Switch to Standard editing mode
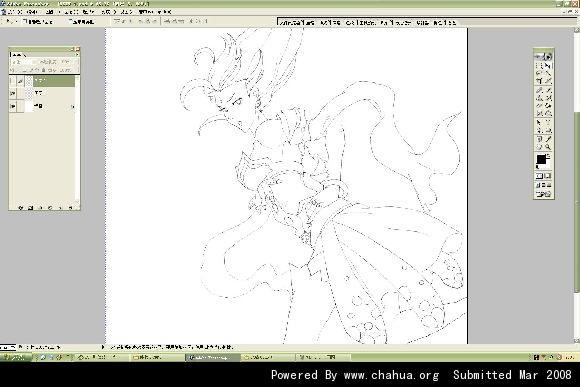 tap(539, 176)
